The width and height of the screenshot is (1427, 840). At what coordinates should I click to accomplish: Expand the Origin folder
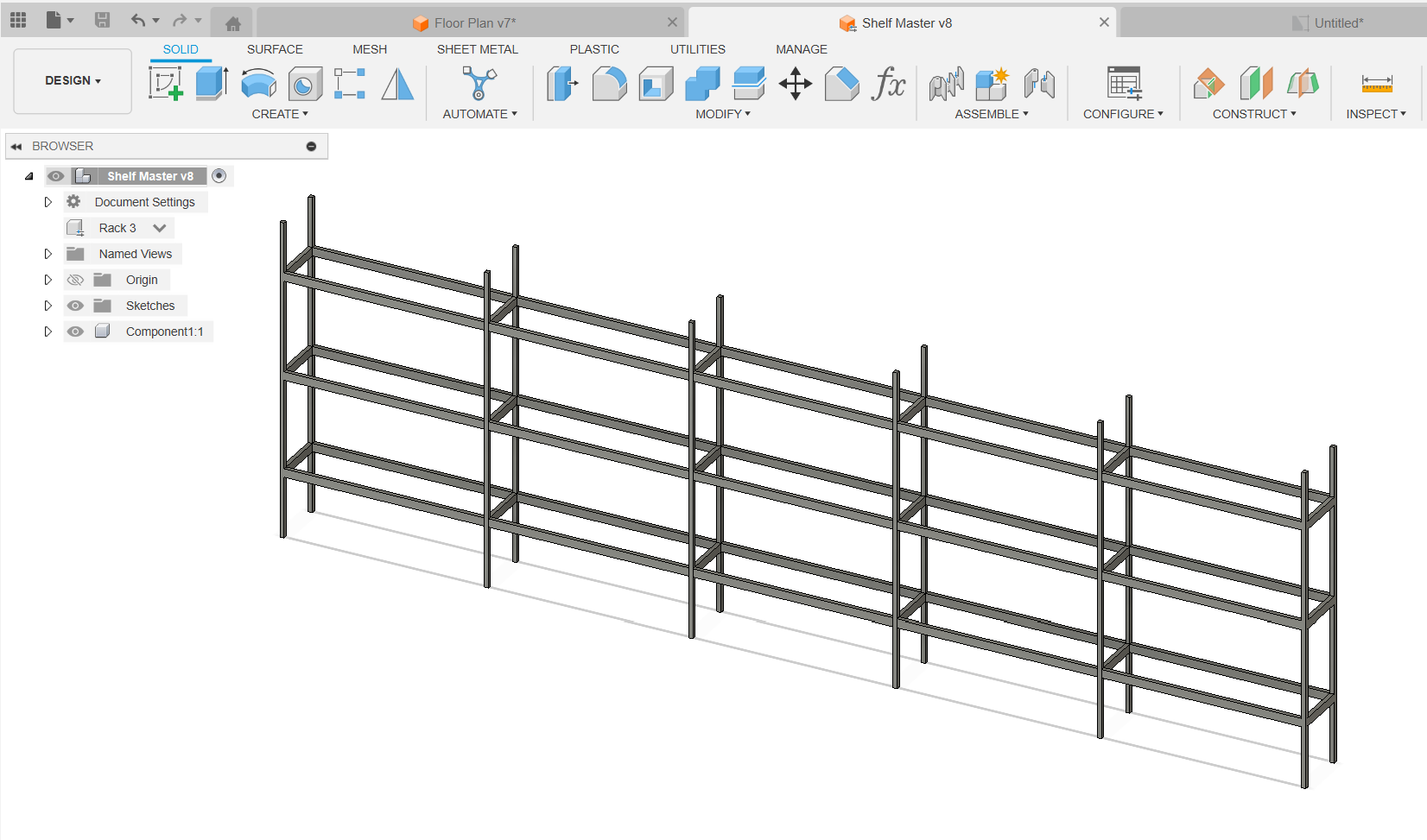click(x=48, y=280)
